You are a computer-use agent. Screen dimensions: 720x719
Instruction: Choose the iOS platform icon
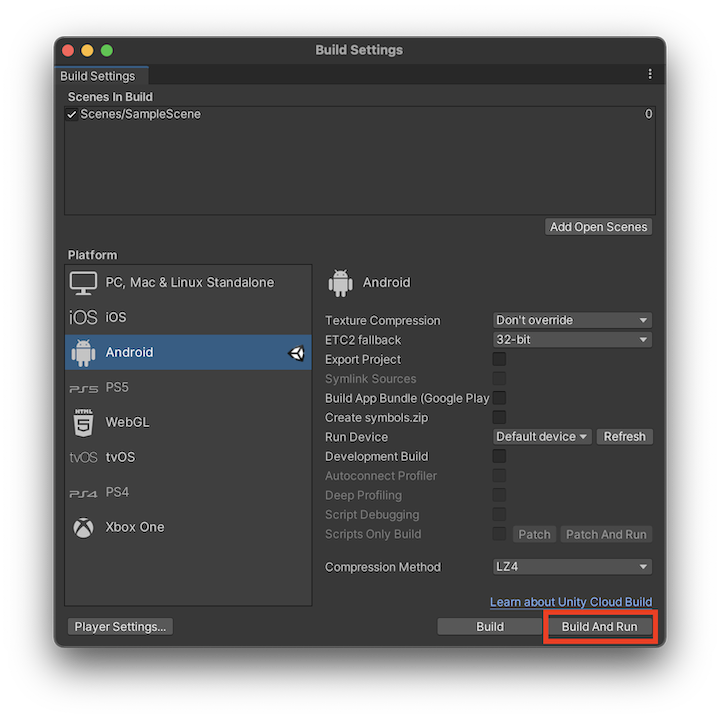(83, 318)
